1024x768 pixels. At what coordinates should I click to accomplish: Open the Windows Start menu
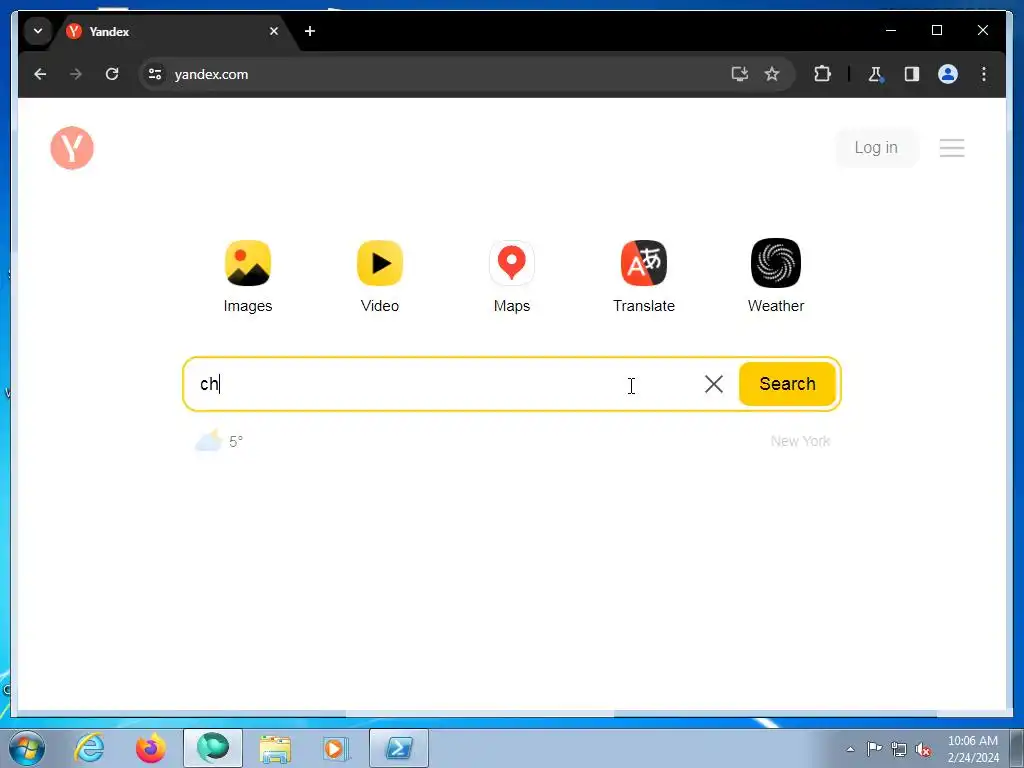[27, 748]
